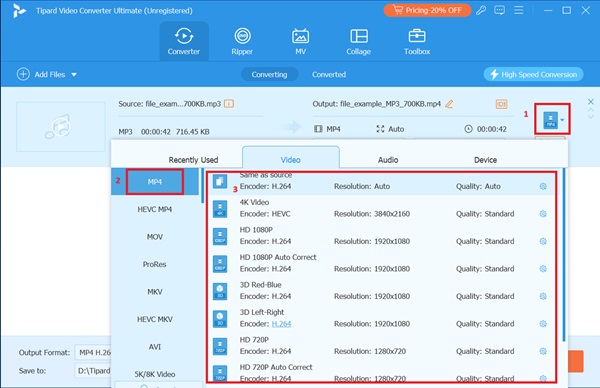The image size is (600, 388).
Task: Click the Save to path field
Action: click(94, 370)
